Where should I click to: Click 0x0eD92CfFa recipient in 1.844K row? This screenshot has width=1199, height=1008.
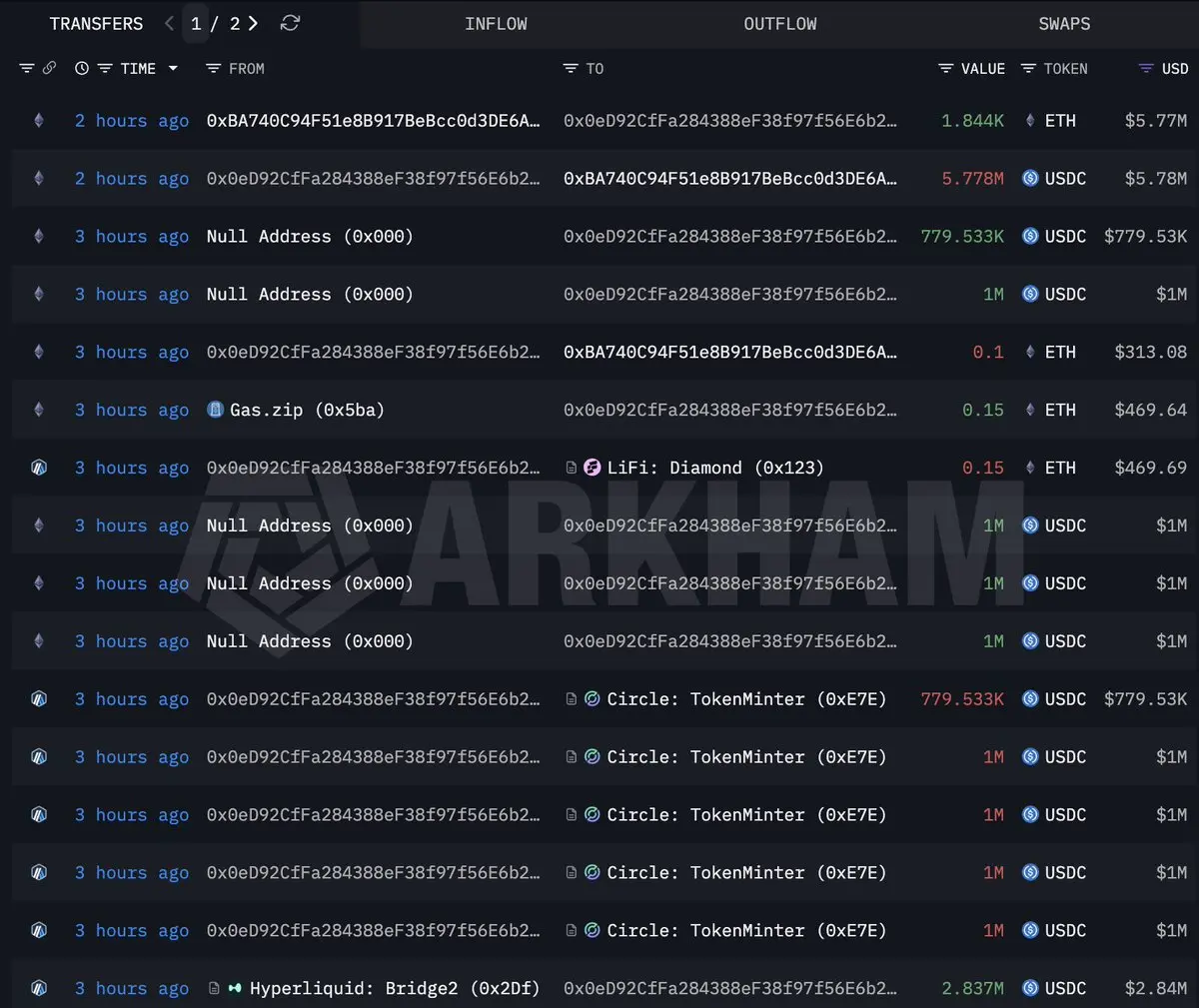click(730, 121)
